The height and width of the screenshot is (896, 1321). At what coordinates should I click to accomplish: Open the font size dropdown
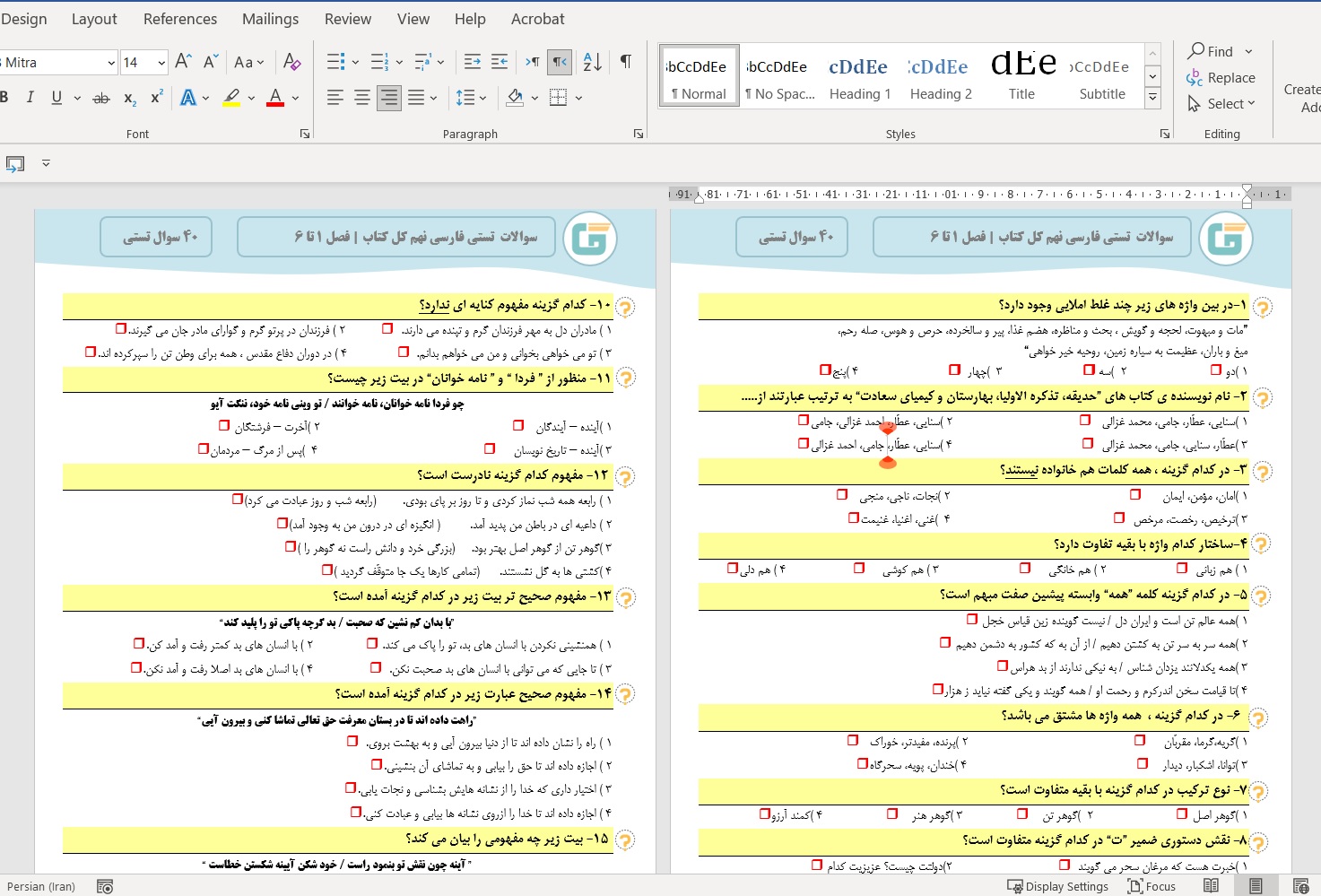pyautogui.click(x=160, y=62)
